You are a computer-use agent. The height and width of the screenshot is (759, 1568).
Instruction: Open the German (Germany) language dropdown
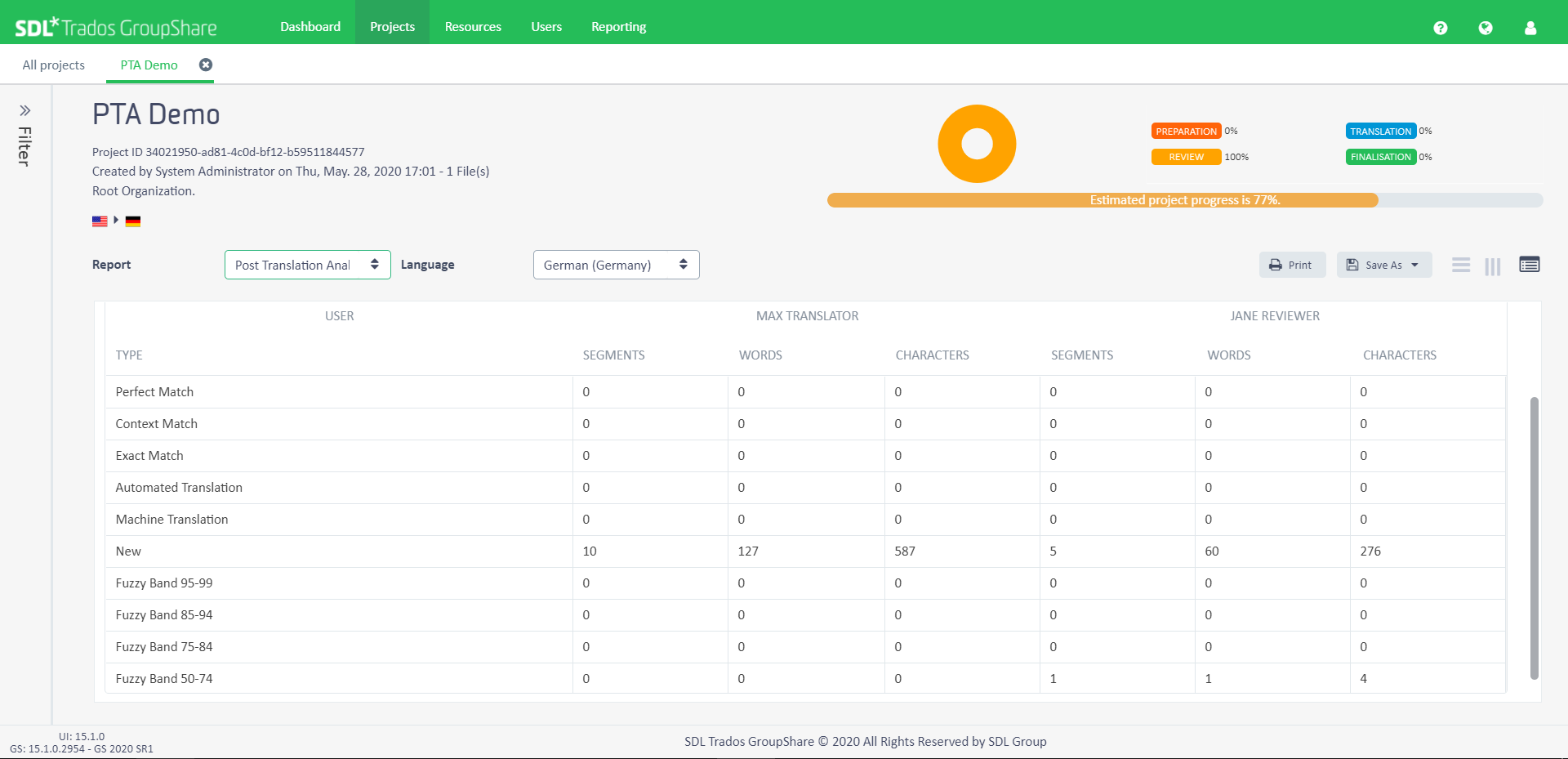coord(616,265)
